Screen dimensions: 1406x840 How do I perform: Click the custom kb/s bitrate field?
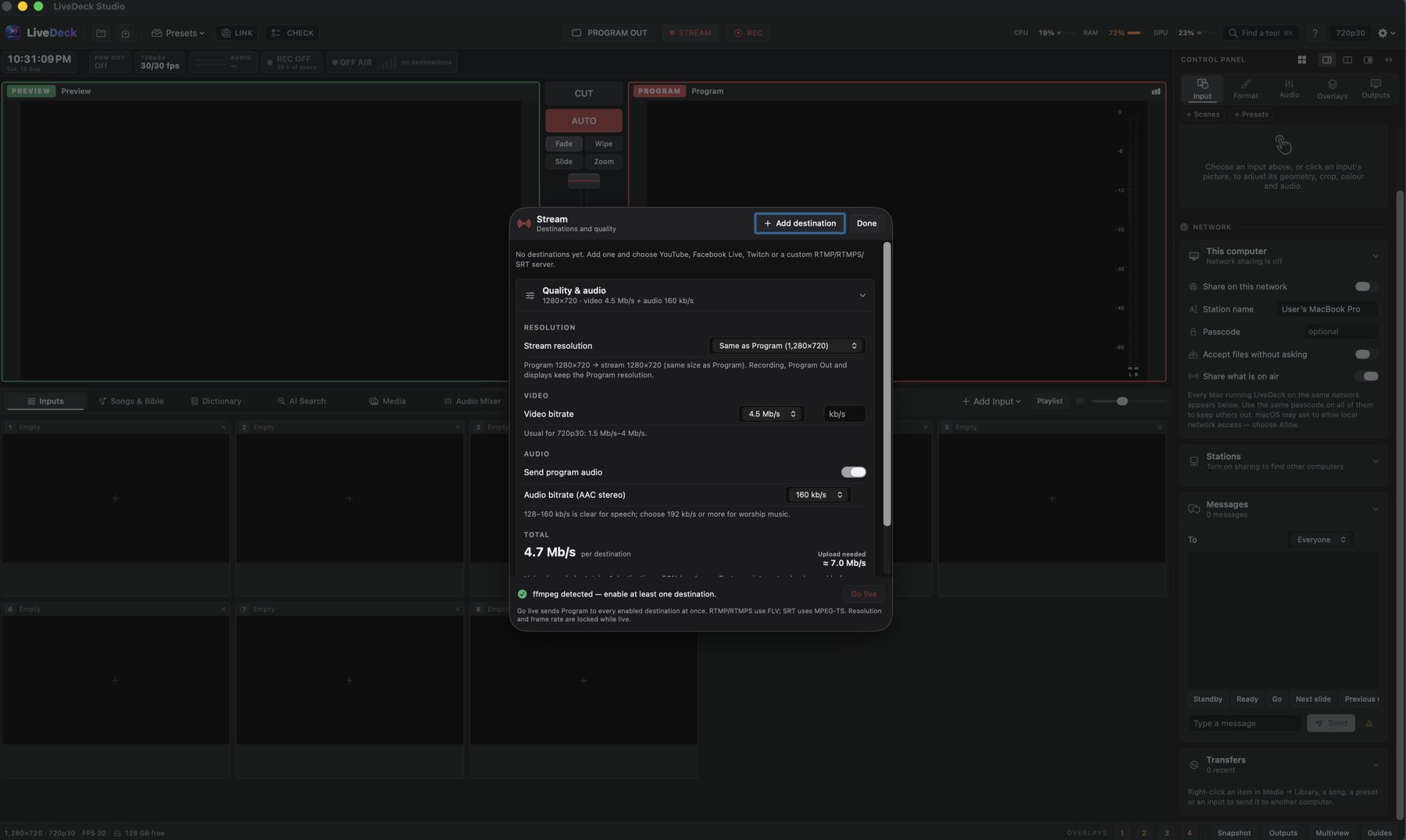coord(844,414)
